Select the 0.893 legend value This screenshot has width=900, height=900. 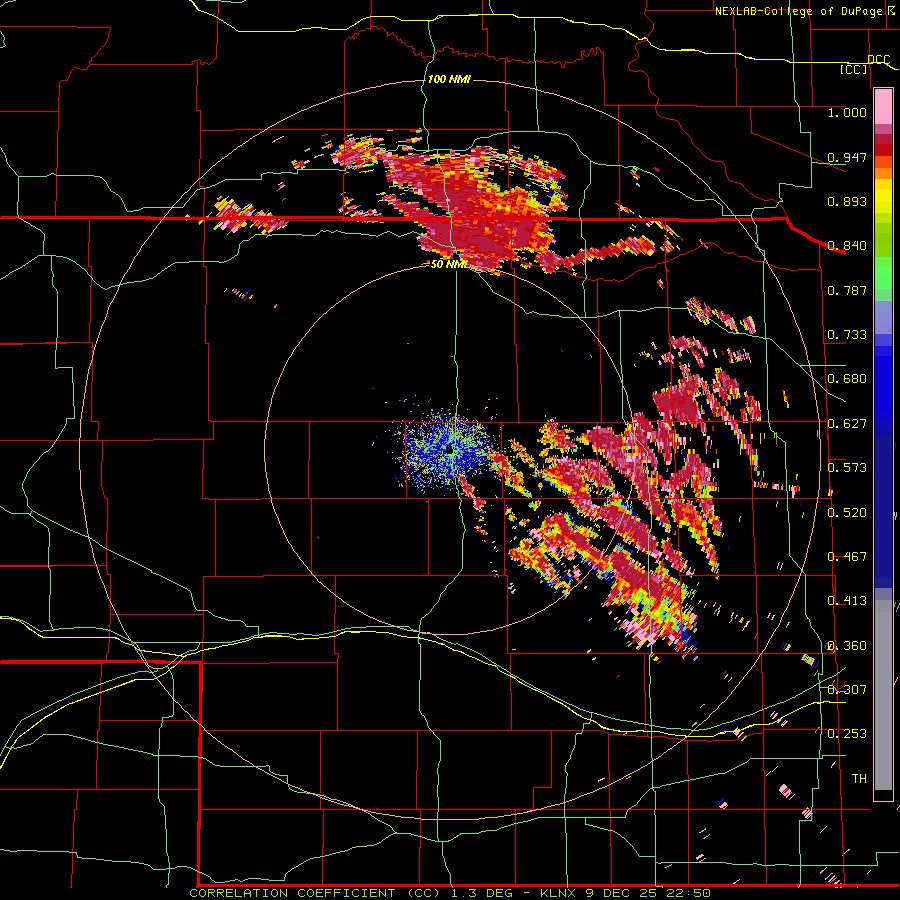[847, 201]
